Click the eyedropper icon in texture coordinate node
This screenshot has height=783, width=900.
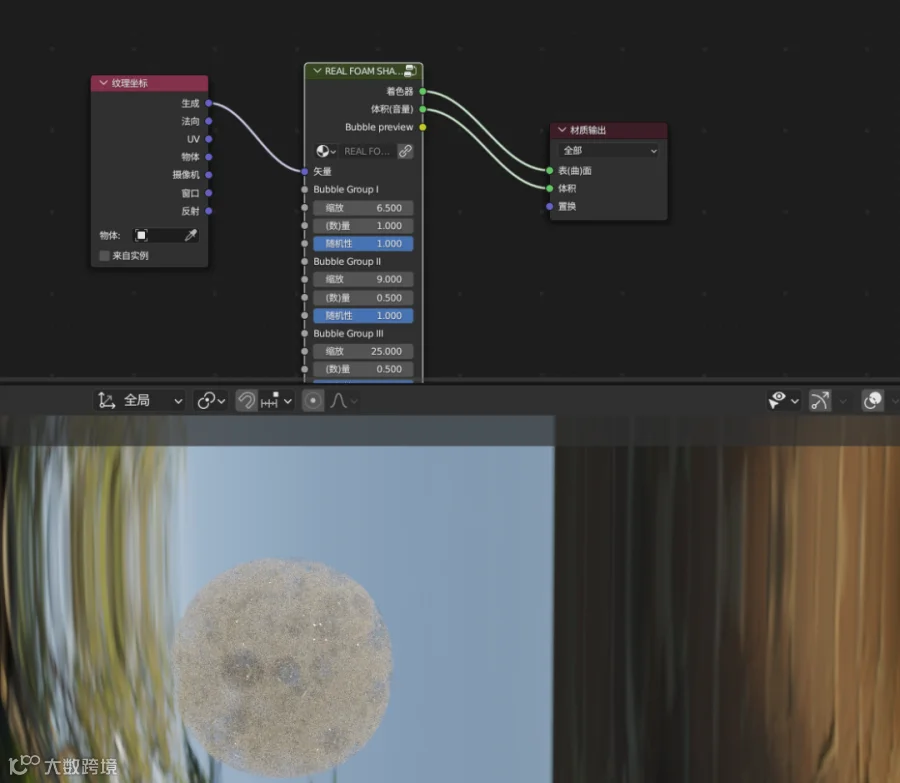tap(191, 235)
